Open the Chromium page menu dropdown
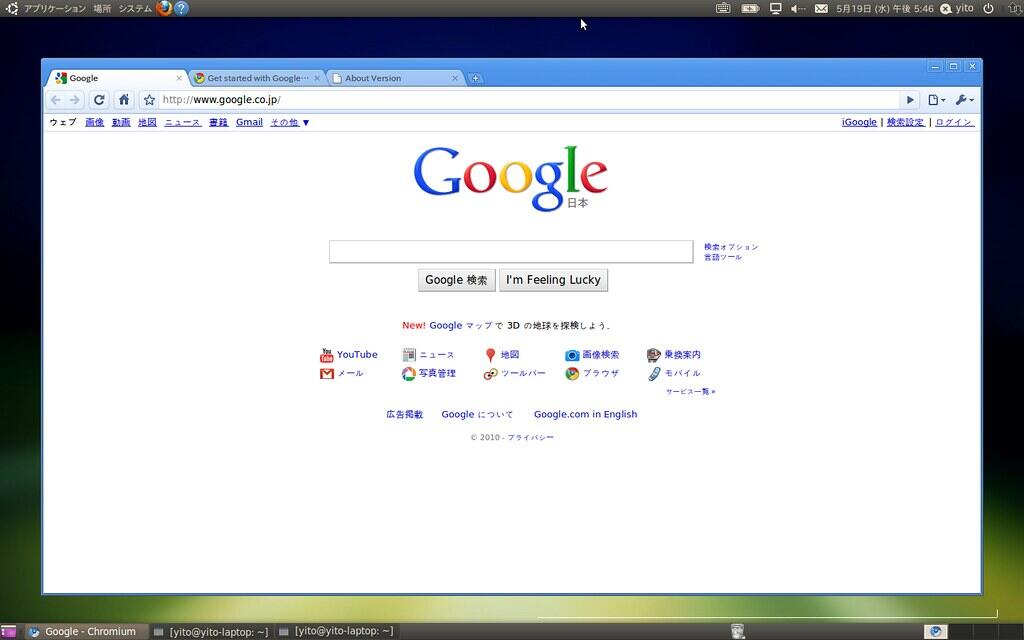This screenshot has width=1024, height=640. point(936,100)
